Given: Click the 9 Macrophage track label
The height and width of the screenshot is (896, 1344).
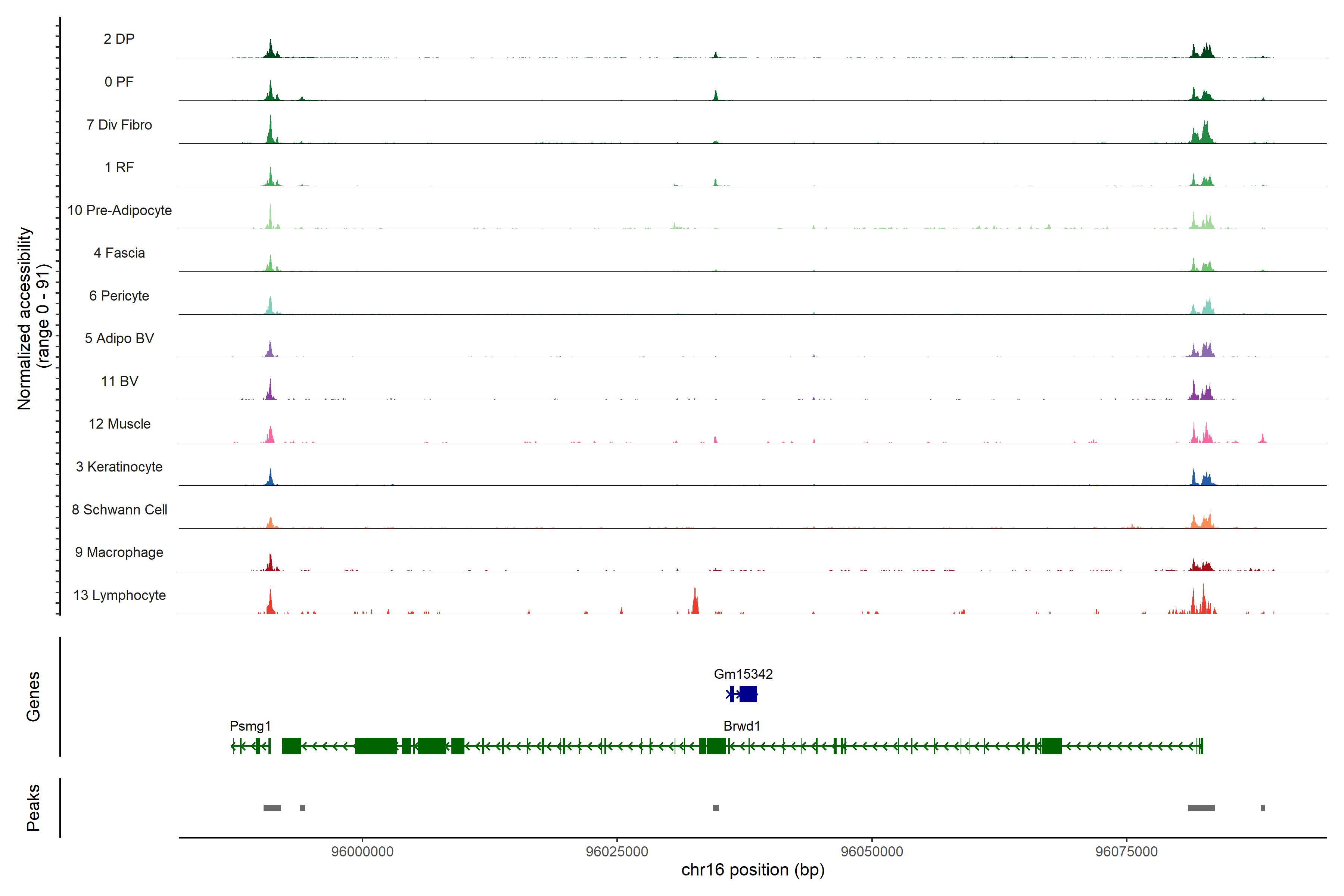Looking at the screenshot, I should [119, 552].
